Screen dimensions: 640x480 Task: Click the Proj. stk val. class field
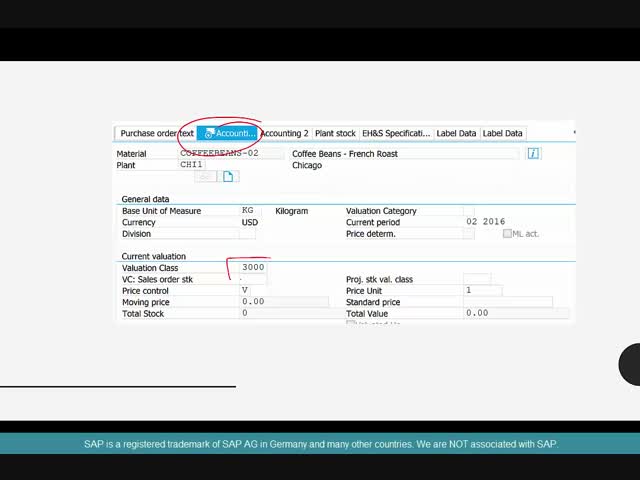click(477, 279)
